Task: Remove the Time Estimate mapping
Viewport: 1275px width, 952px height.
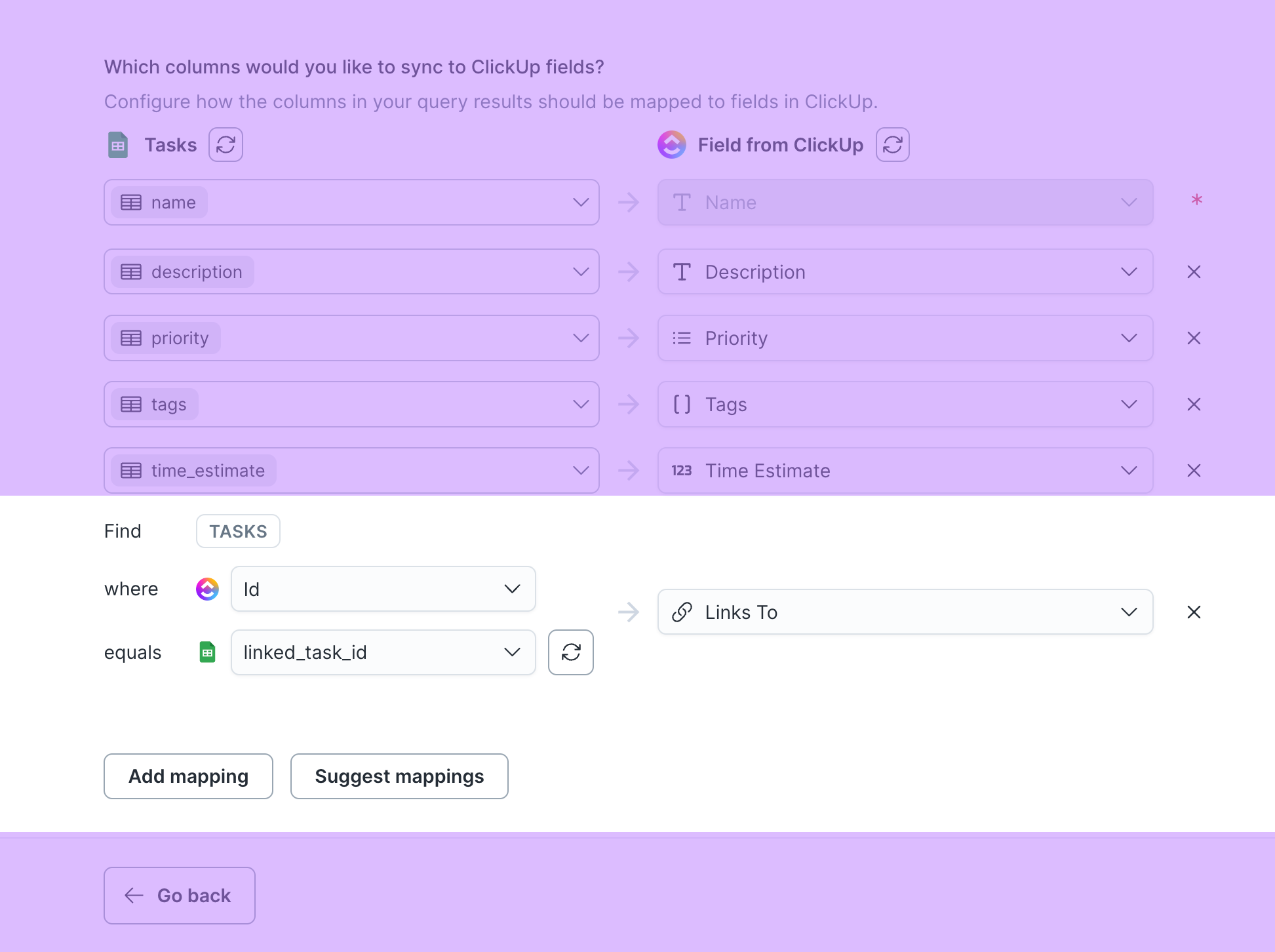Action: (x=1194, y=471)
